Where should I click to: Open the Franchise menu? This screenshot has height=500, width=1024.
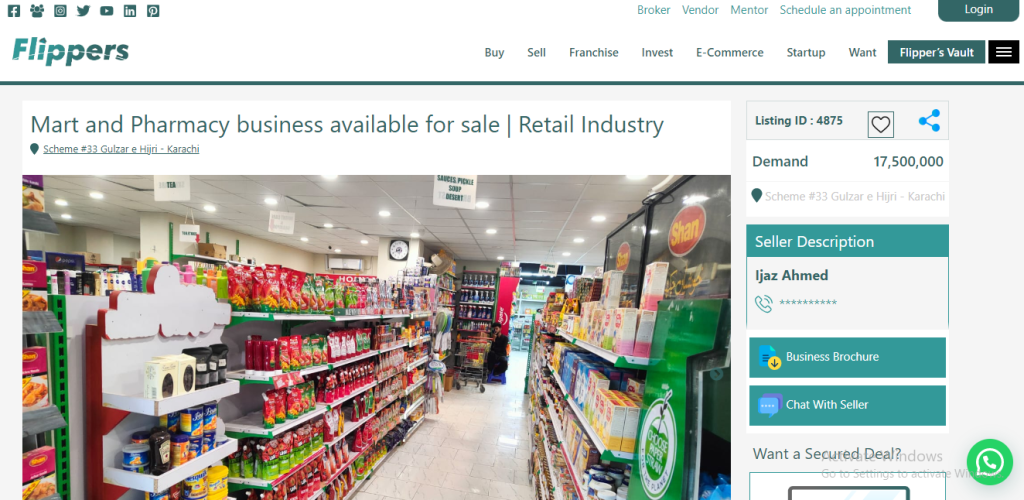(594, 52)
